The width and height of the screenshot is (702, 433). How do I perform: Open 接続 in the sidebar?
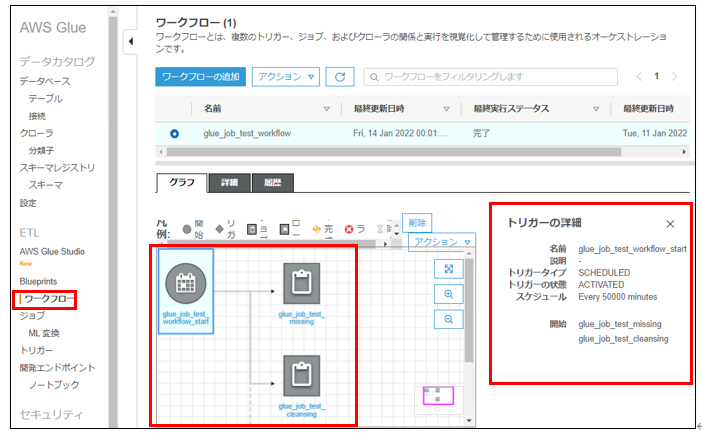pos(37,116)
